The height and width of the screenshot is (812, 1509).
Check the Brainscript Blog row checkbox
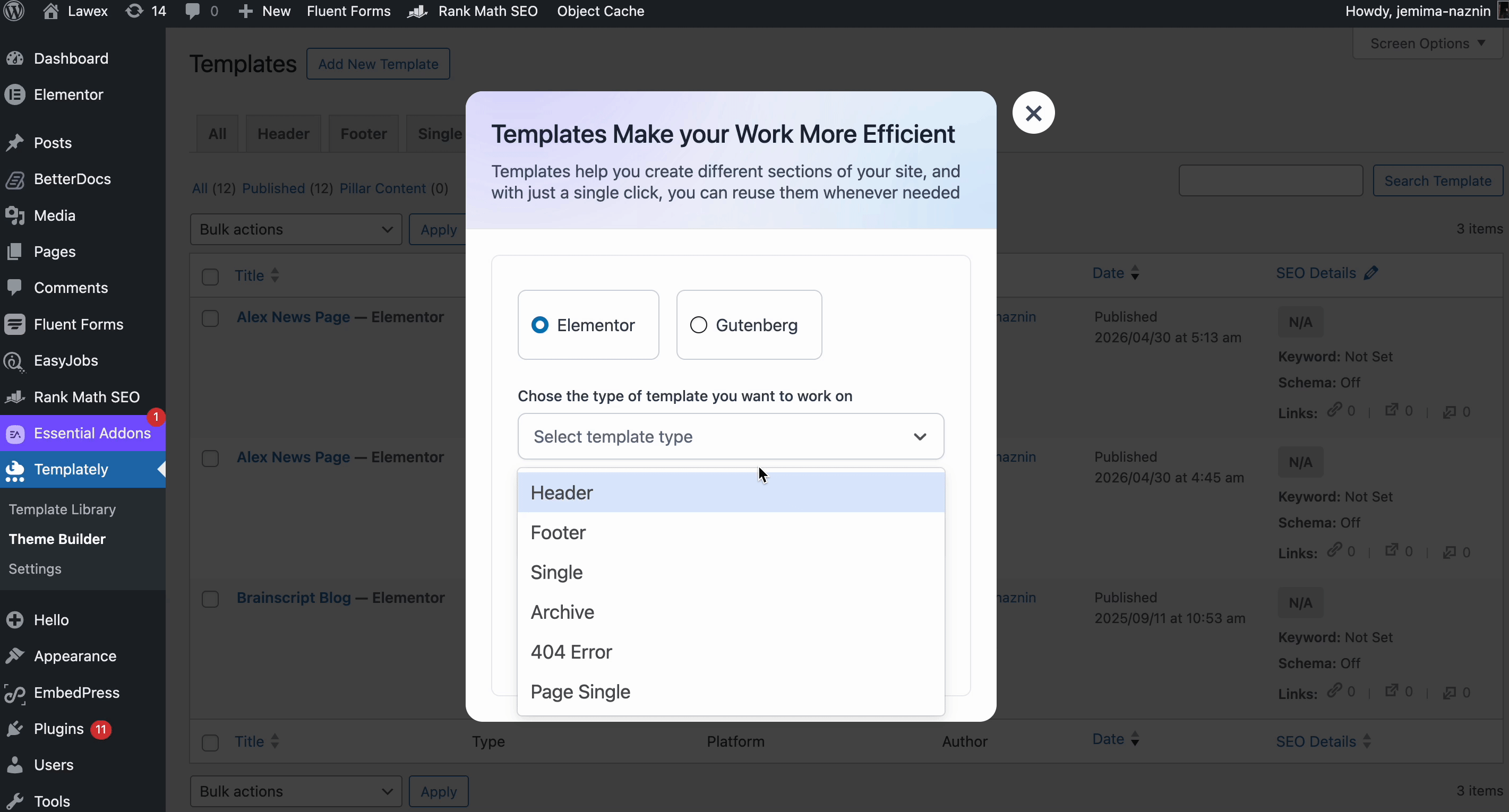coord(210,599)
